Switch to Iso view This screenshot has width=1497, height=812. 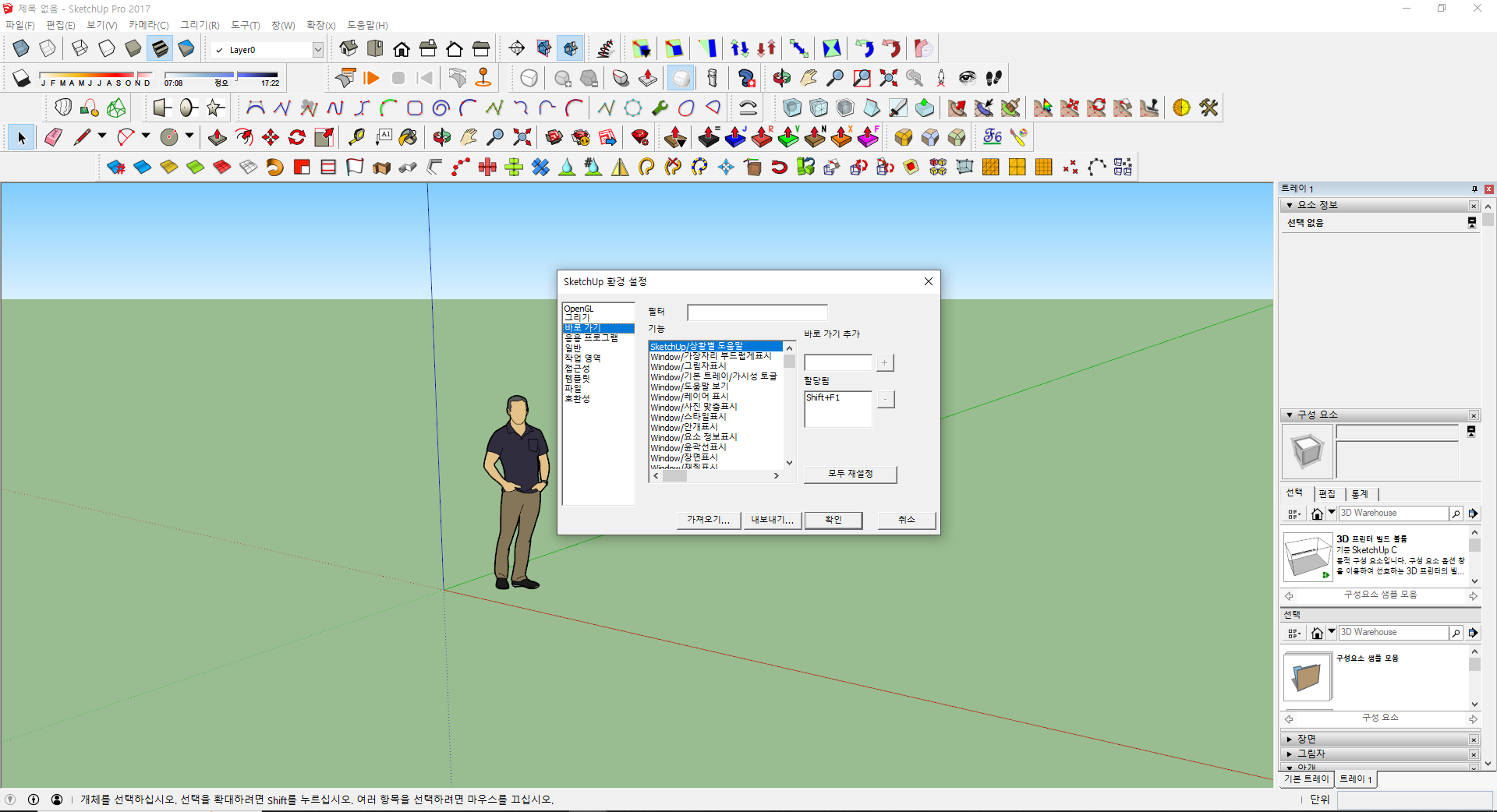tap(349, 49)
